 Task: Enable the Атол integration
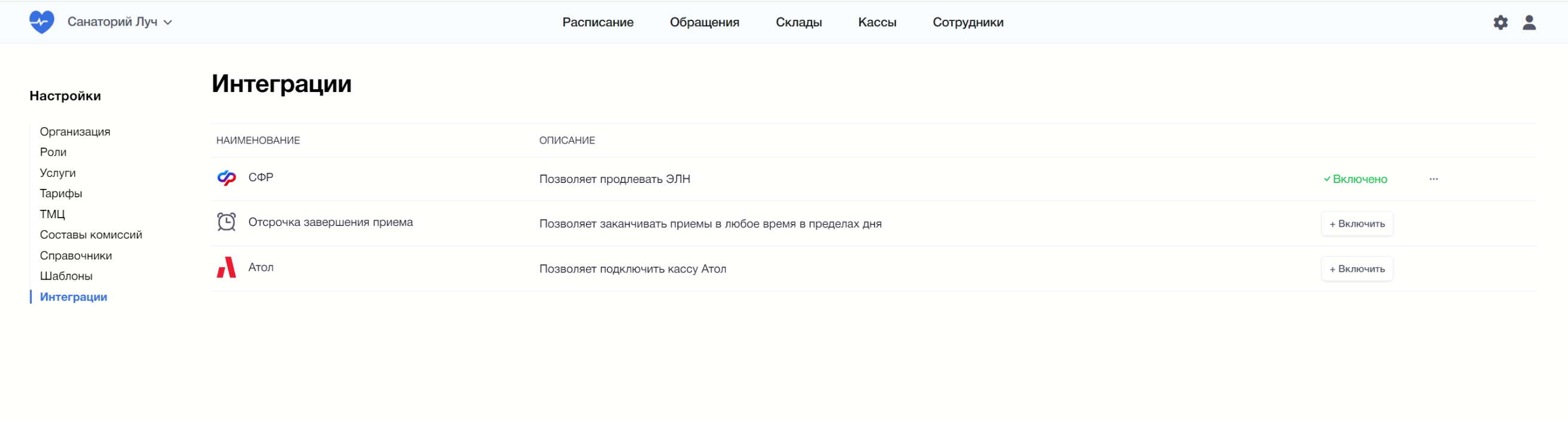1356,269
